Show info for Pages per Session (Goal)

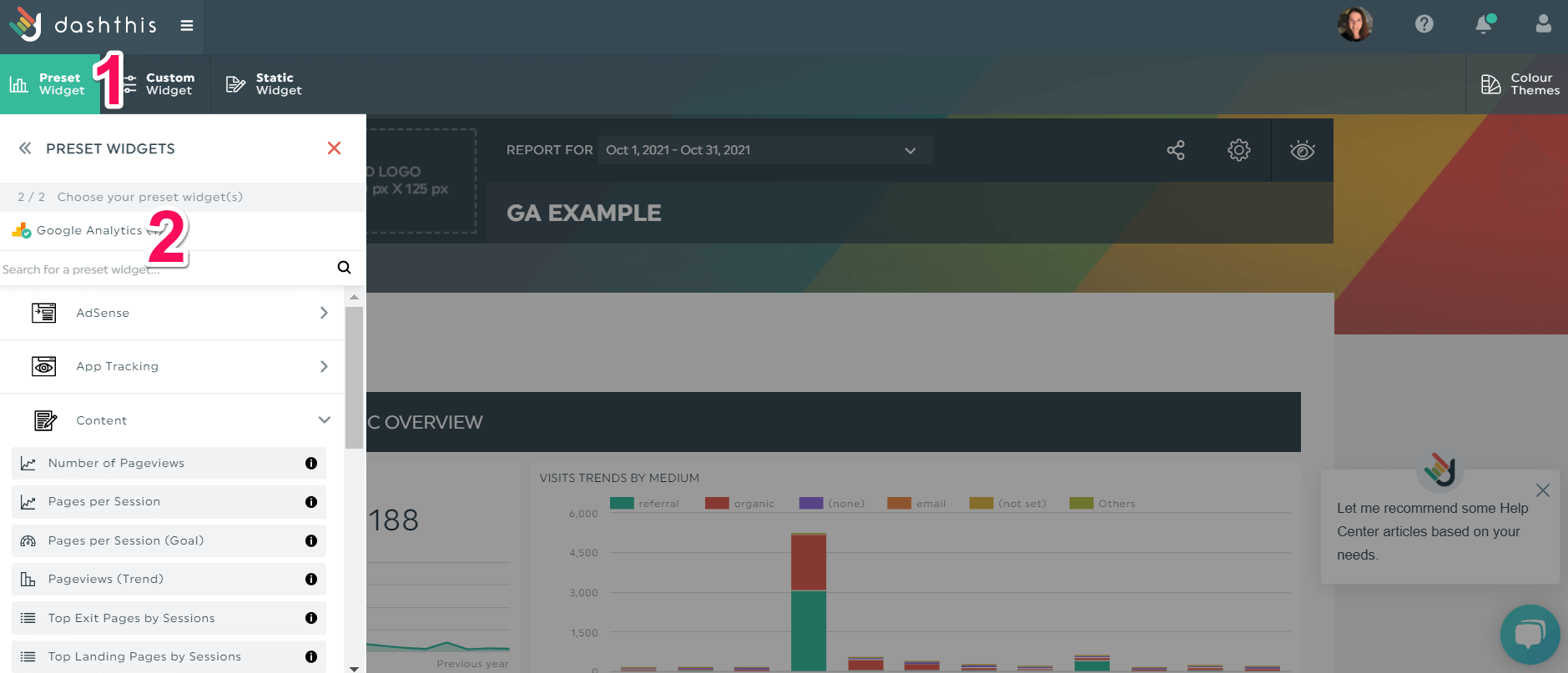[311, 540]
